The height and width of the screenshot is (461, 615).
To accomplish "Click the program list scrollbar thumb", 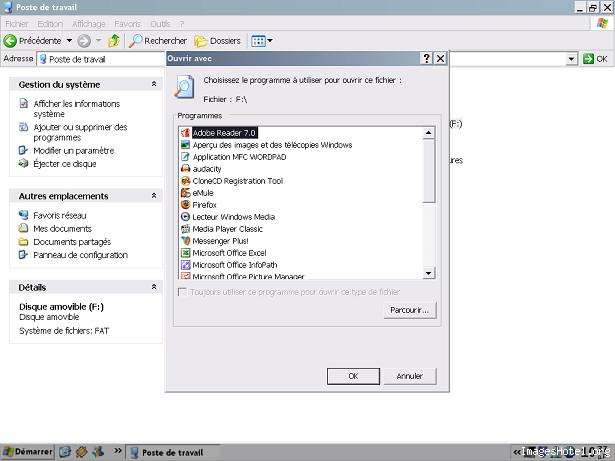I will pyautogui.click(x=429, y=171).
